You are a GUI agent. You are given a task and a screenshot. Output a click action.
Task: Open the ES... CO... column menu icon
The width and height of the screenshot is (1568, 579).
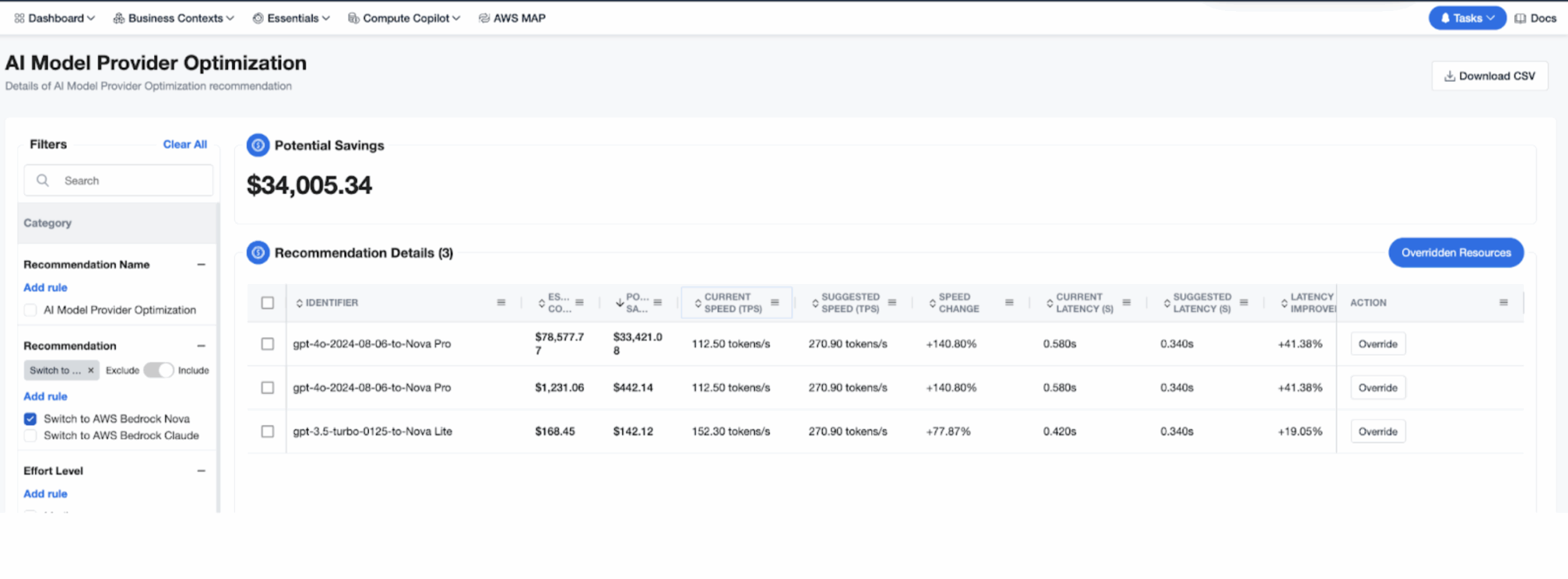click(579, 303)
